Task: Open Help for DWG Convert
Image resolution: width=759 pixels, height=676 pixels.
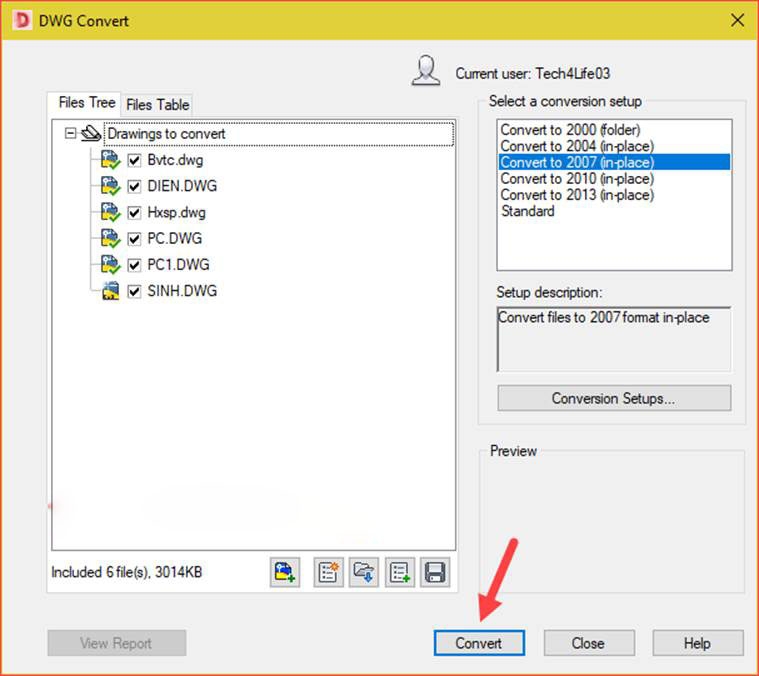Action: [698, 643]
